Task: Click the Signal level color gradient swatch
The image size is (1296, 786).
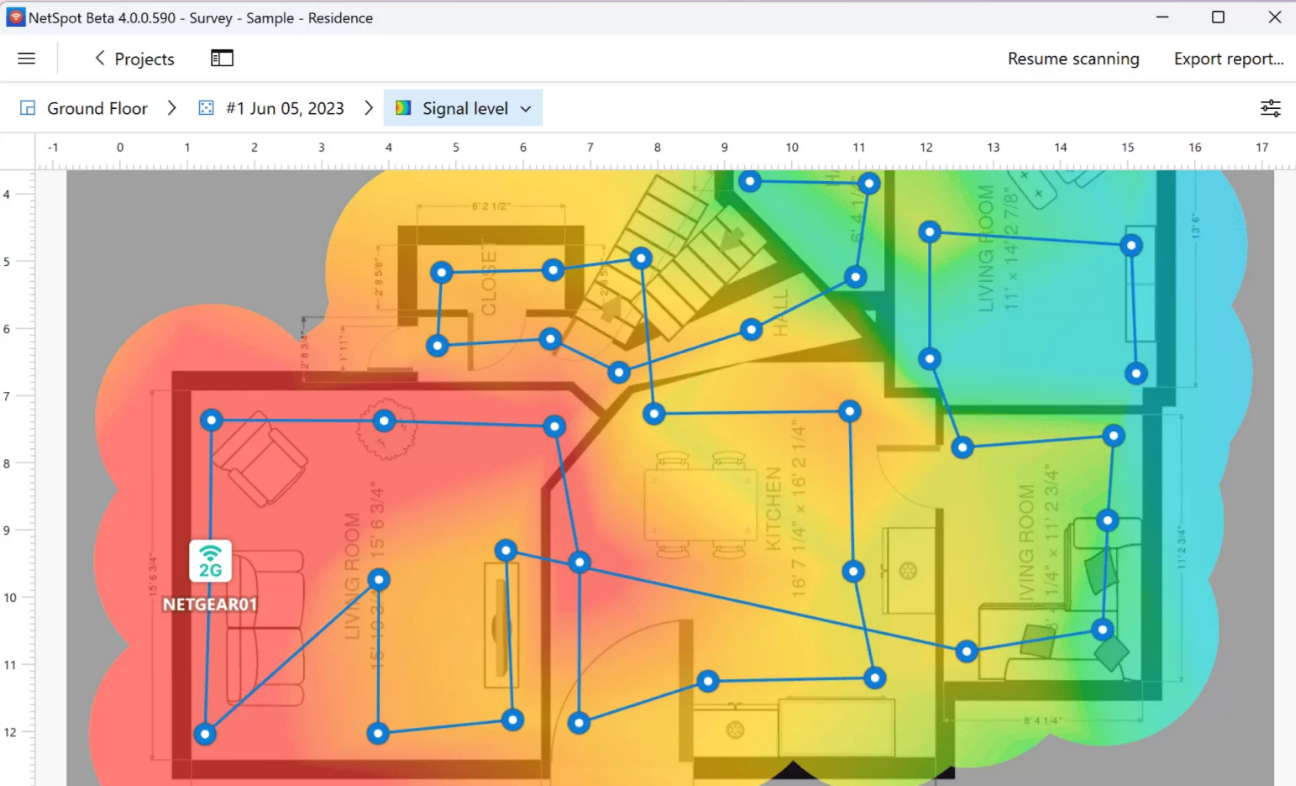Action: pyautogui.click(x=404, y=108)
